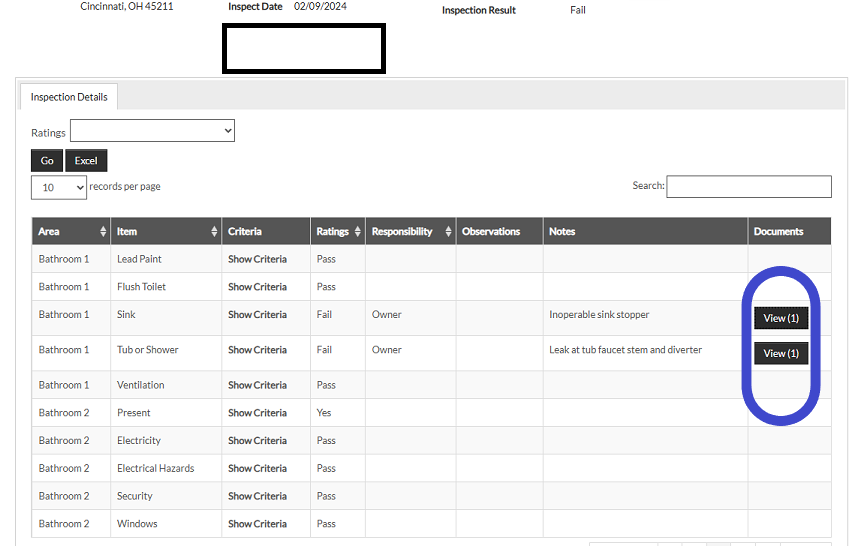The width and height of the screenshot is (854, 546).
Task: Export results with the Excel button
Action: tap(86, 161)
